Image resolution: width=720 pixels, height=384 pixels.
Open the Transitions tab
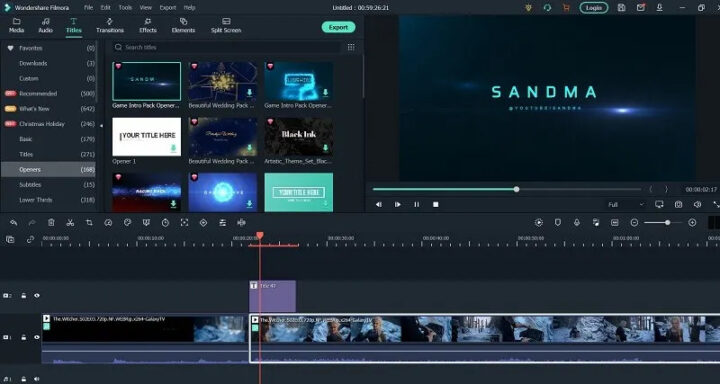110,26
